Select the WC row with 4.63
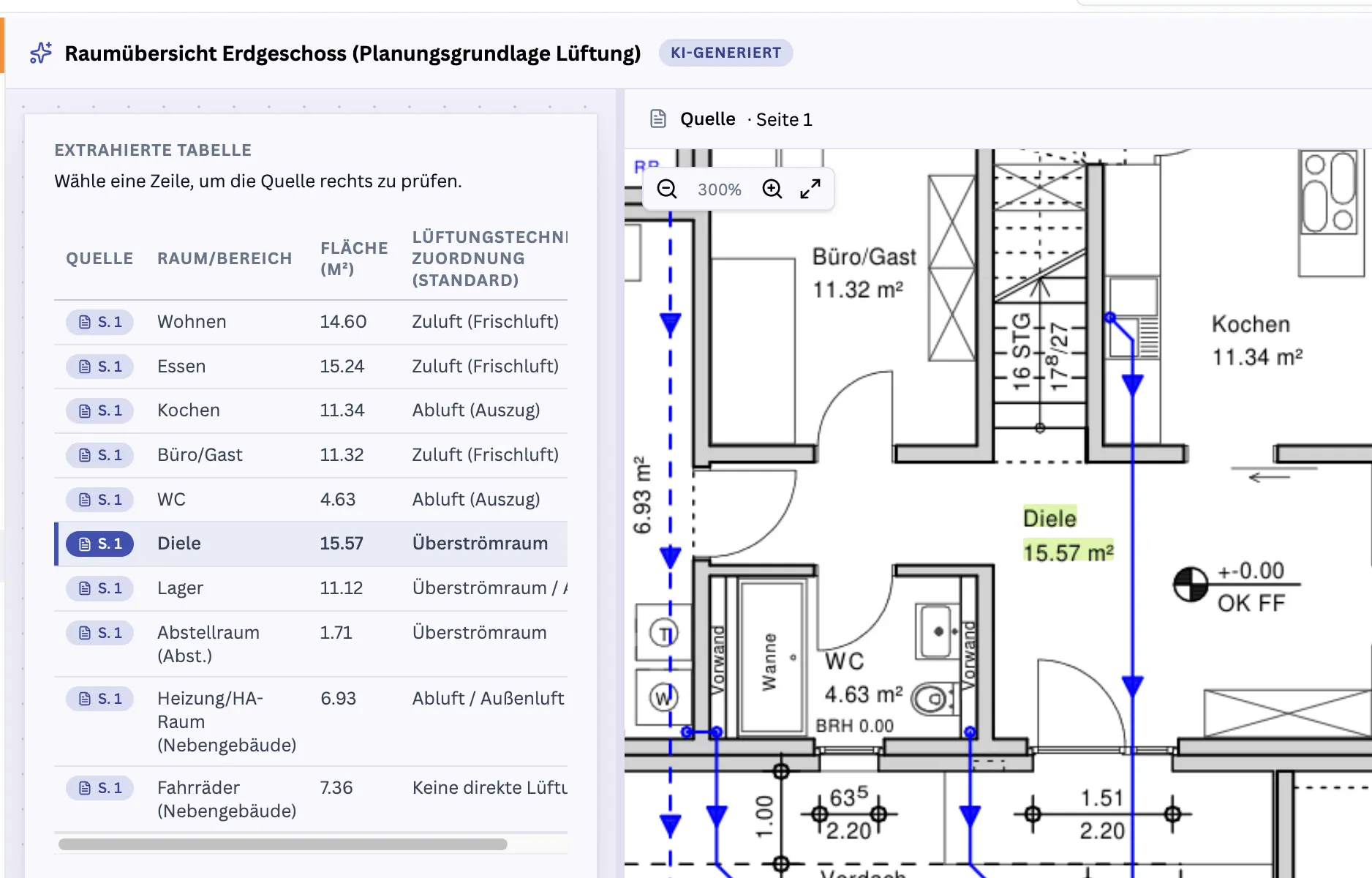Screen dimensions: 1372x878 pos(311,500)
